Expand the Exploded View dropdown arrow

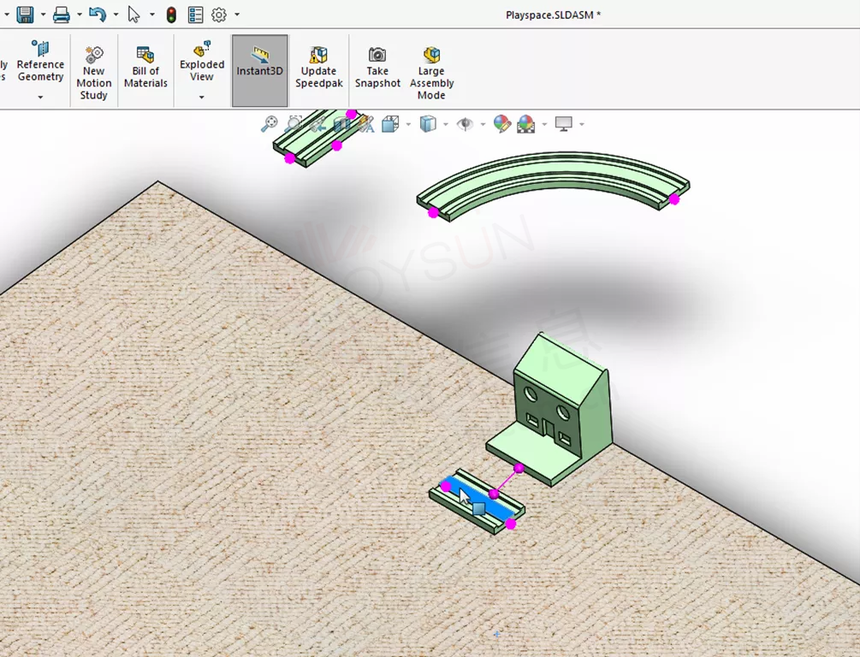click(201, 98)
